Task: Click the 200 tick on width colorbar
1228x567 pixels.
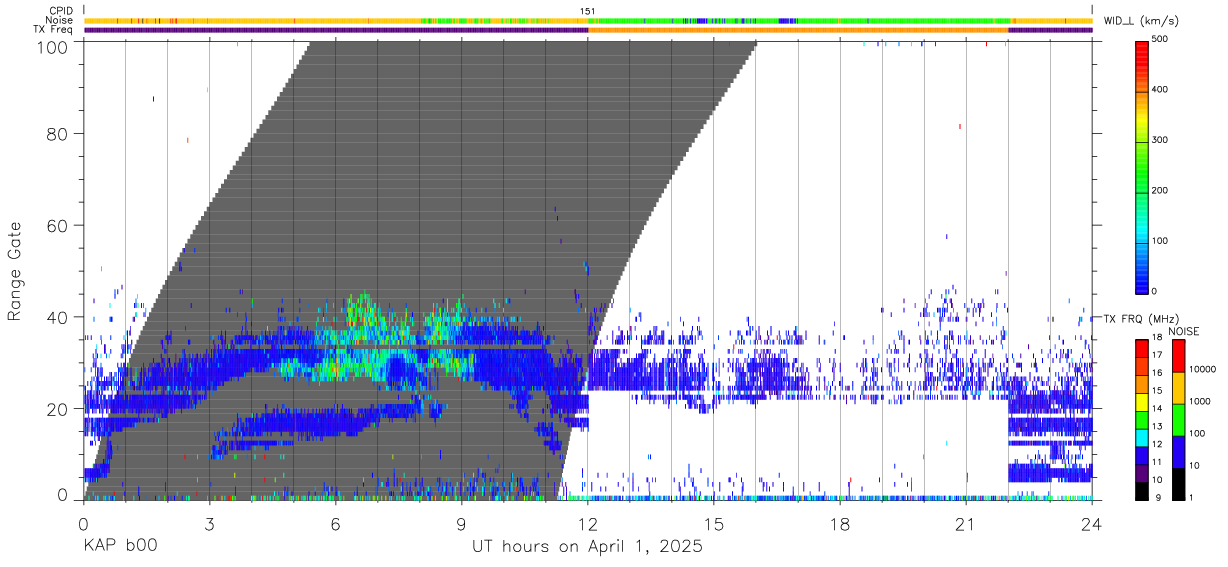Action: pyautogui.click(x=1161, y=190)
